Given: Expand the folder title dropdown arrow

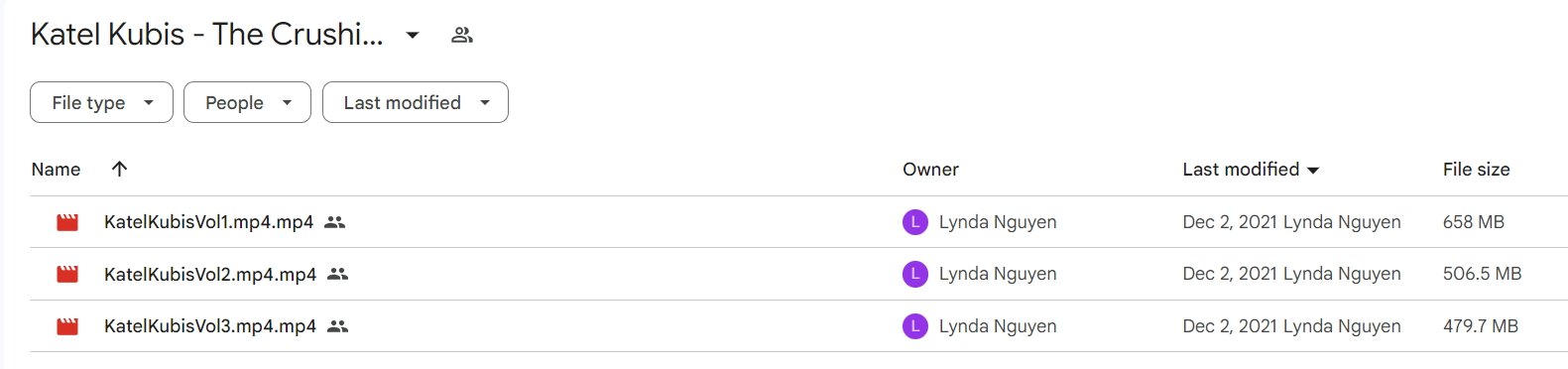Looking at the screenshot, I should [413, 35].
